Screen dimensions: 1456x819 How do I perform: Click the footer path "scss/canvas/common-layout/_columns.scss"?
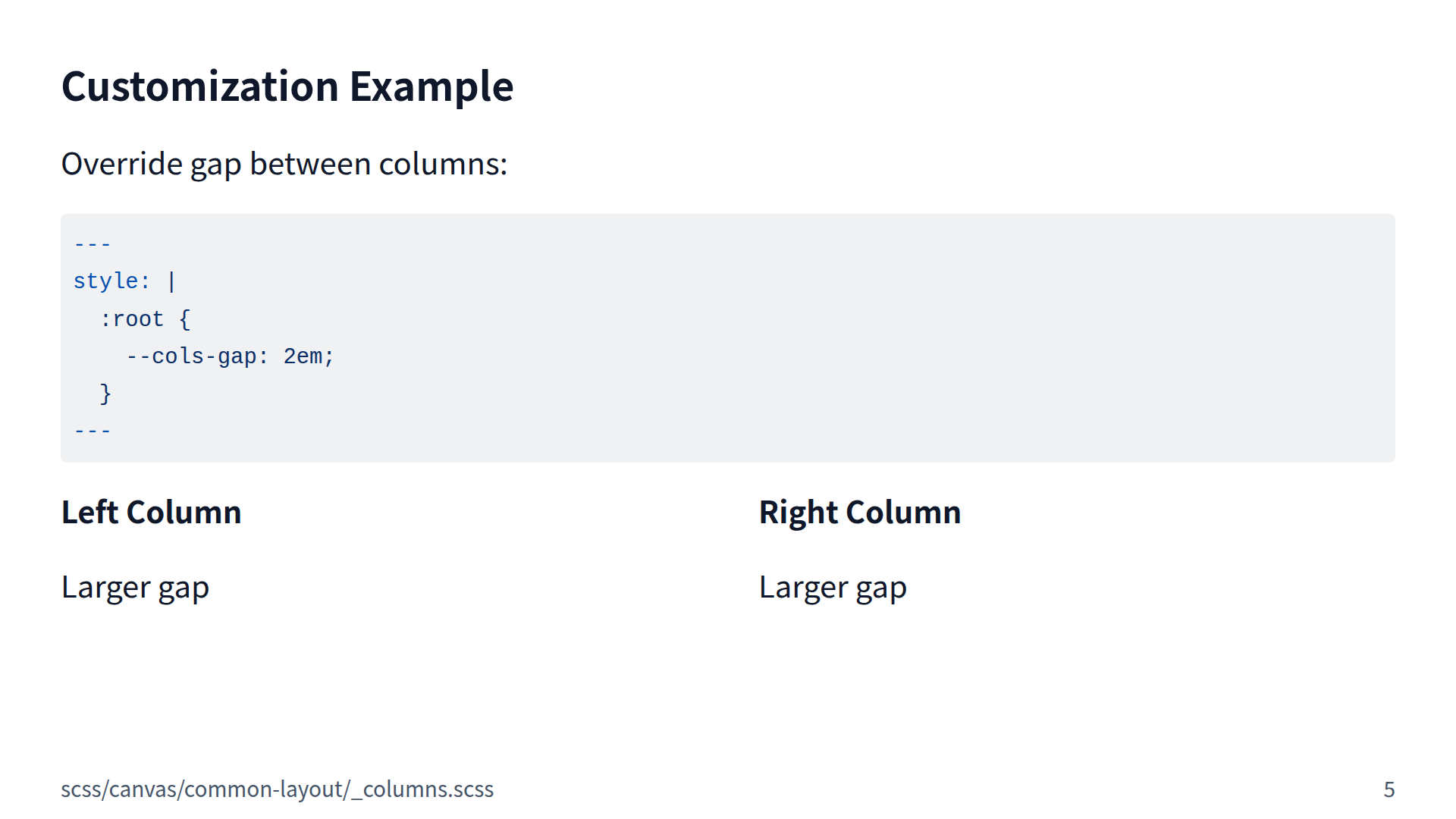(x=277, y=789)
